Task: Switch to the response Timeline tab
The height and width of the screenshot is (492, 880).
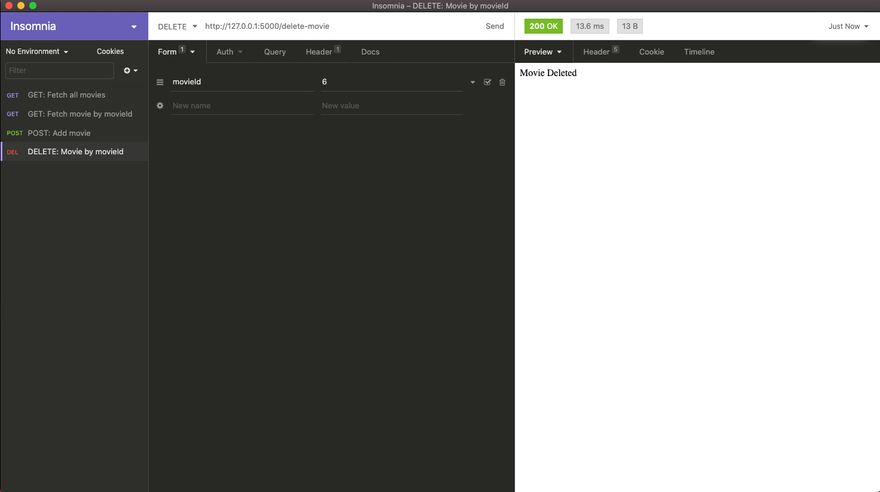Action: click(x=699, y=52)
